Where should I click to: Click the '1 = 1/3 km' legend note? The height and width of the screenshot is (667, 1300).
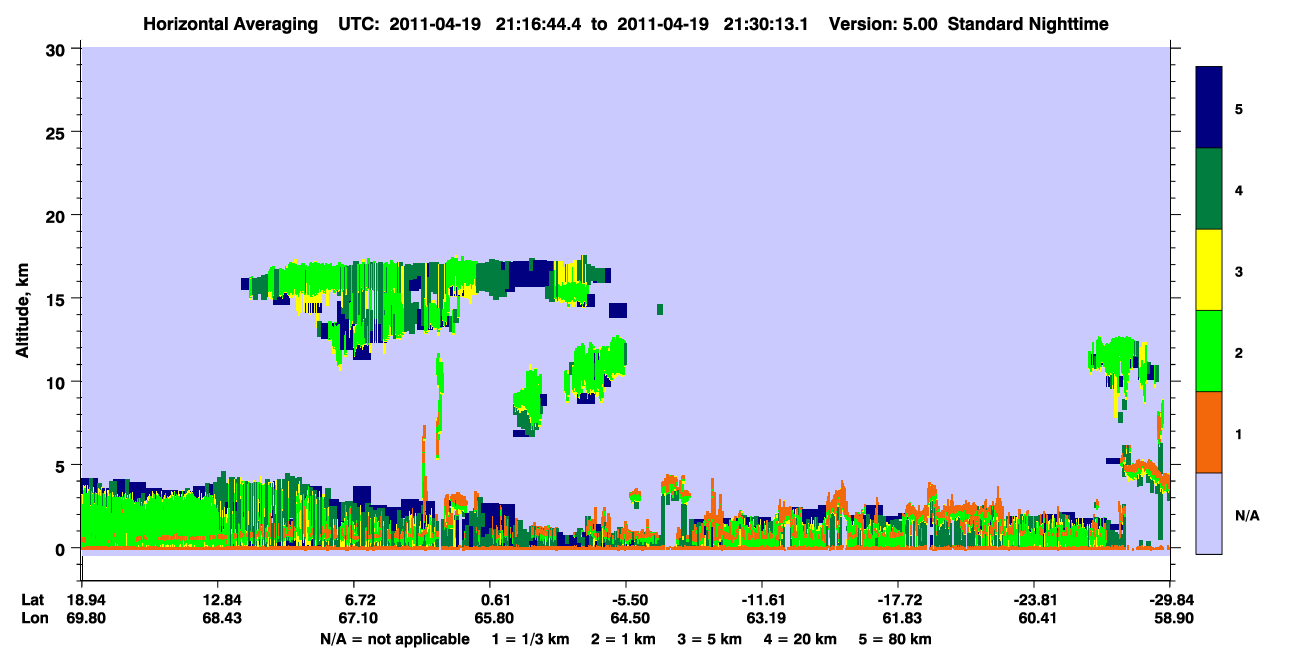[532, 638]
